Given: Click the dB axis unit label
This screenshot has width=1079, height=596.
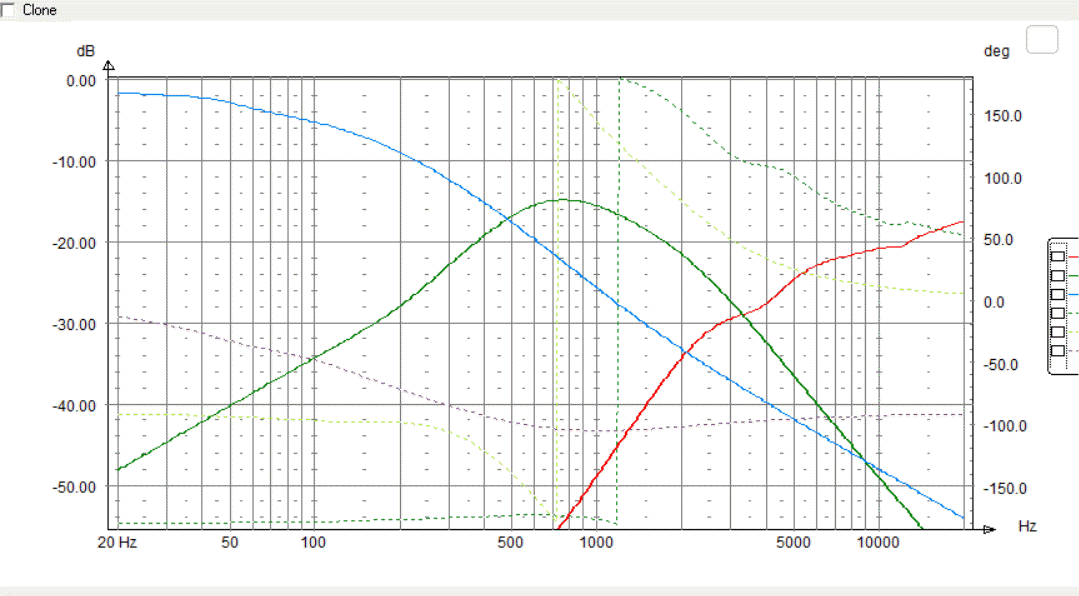Looking at the screenshot, I should [x=85, y=52].
